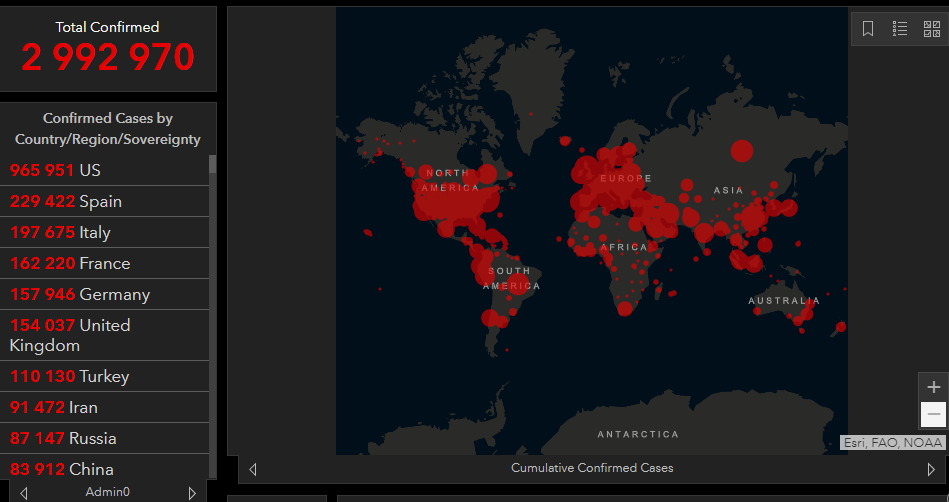Click next arrow beside Admin0

point(192,493)
